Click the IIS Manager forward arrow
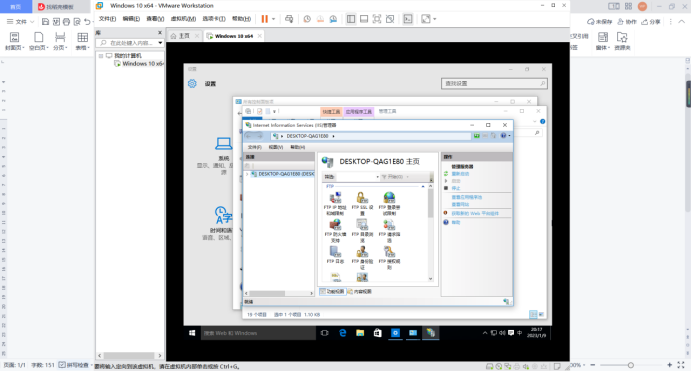Viewport: 692px width, 371px height. tap(260, 136)
